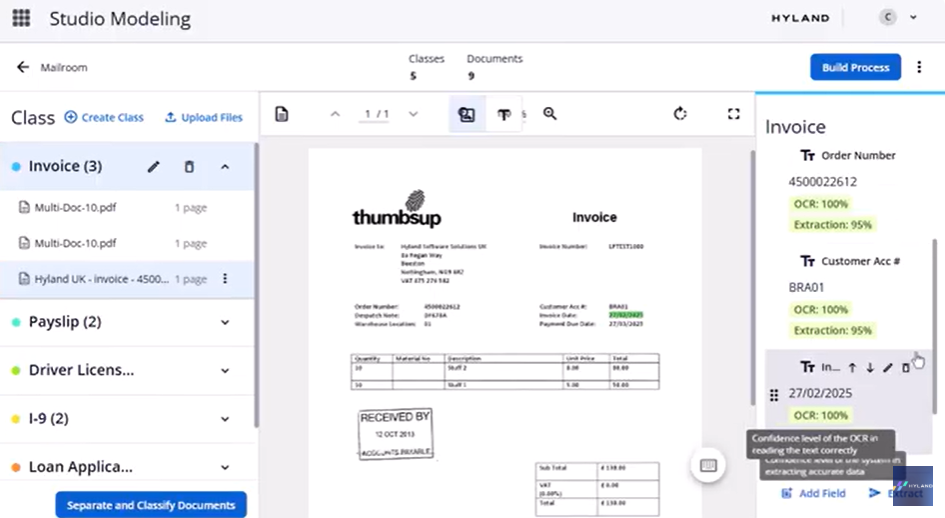945x518 pixels.
Task: Toggle the image view mode button
Action: click(x=466, y=114)
